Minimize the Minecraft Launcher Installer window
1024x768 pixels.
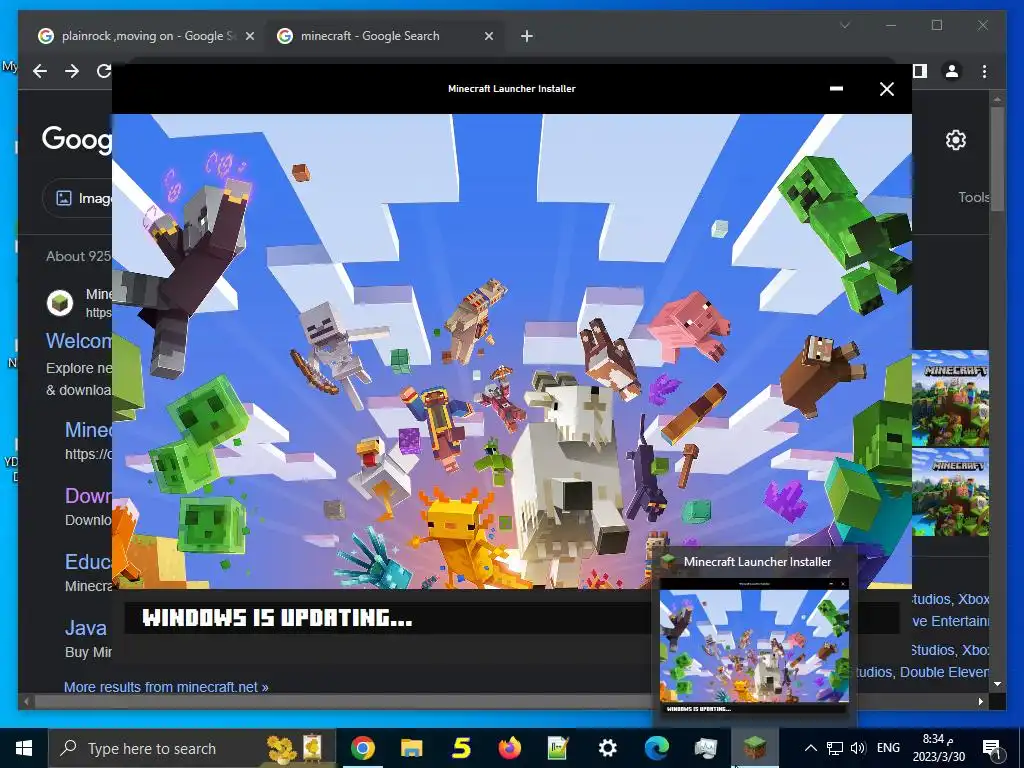click(x=836, y=89)
